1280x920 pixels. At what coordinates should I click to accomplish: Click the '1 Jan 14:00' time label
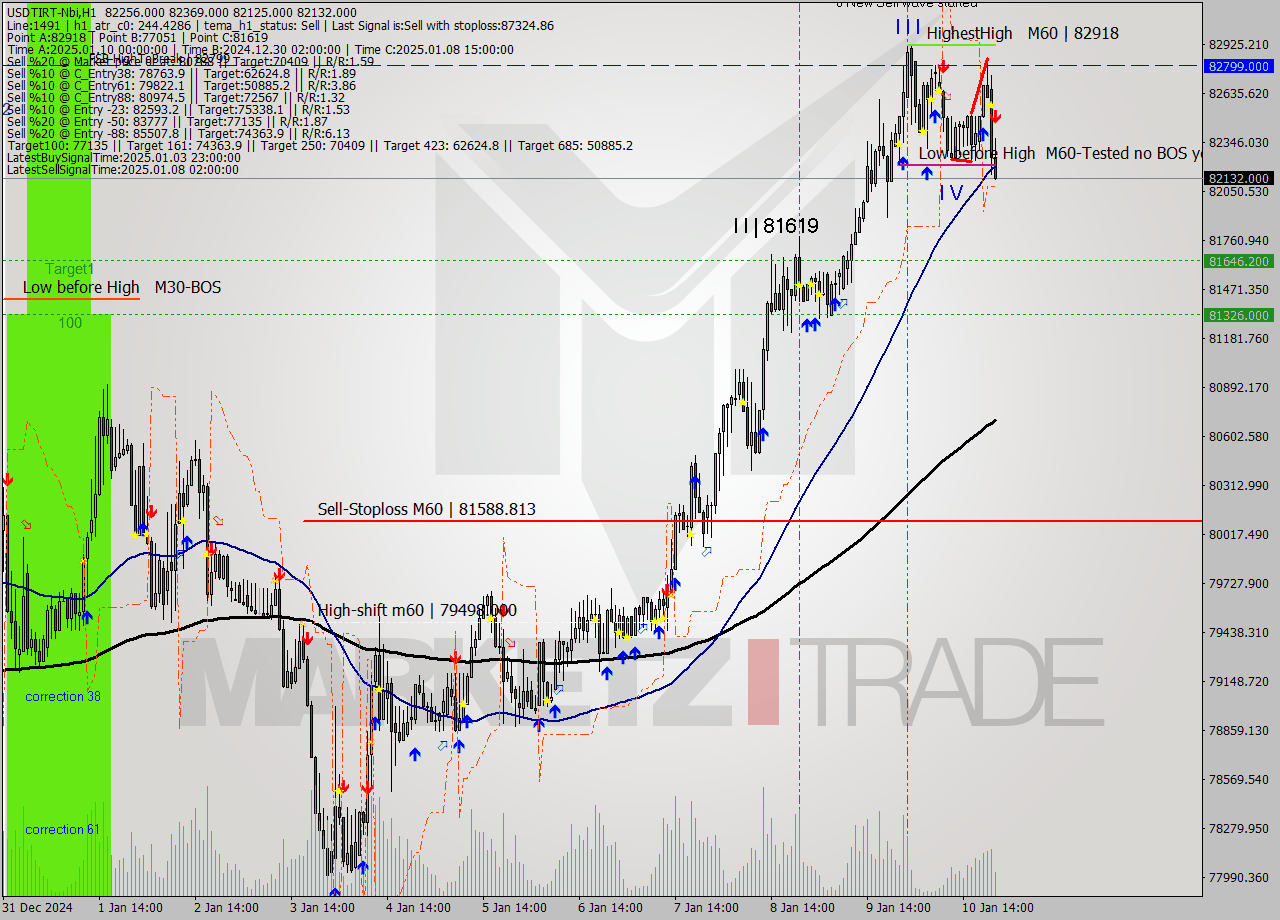(x=133, y=908)
